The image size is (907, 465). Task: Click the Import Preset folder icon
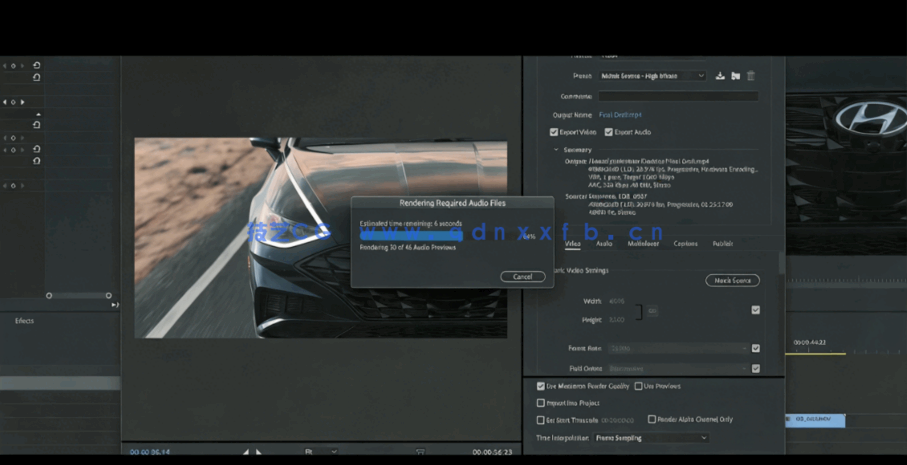735,76
